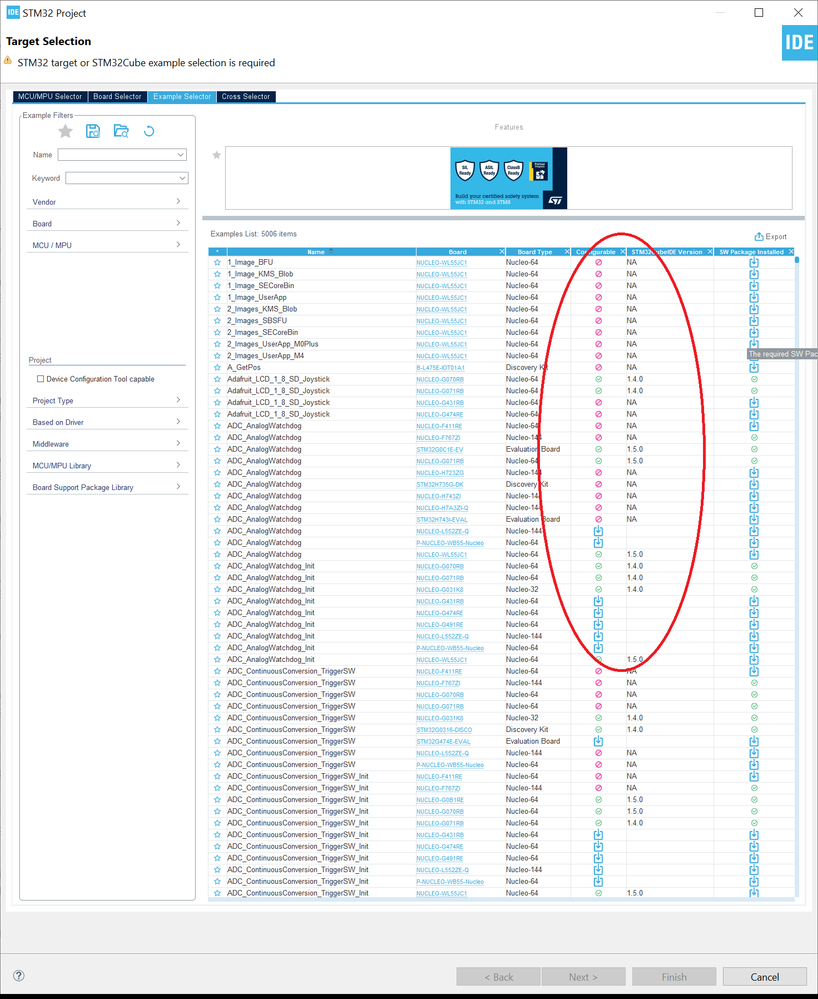Expand the Board Support Package Library section
Image resolution: width=818 pixels, height=999 pixels.
pos(107,487)
